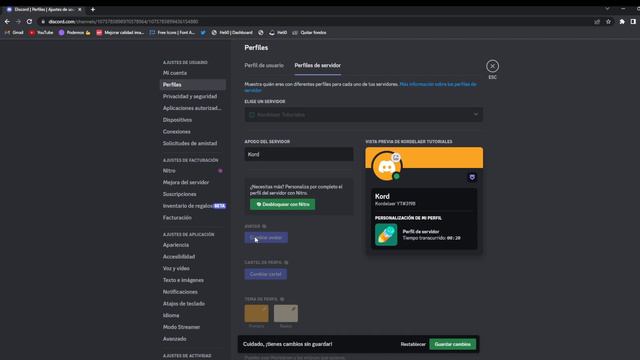The image size is (640, 360).
Task: Open Inventario de regalos settings
Action: (193, 206)
